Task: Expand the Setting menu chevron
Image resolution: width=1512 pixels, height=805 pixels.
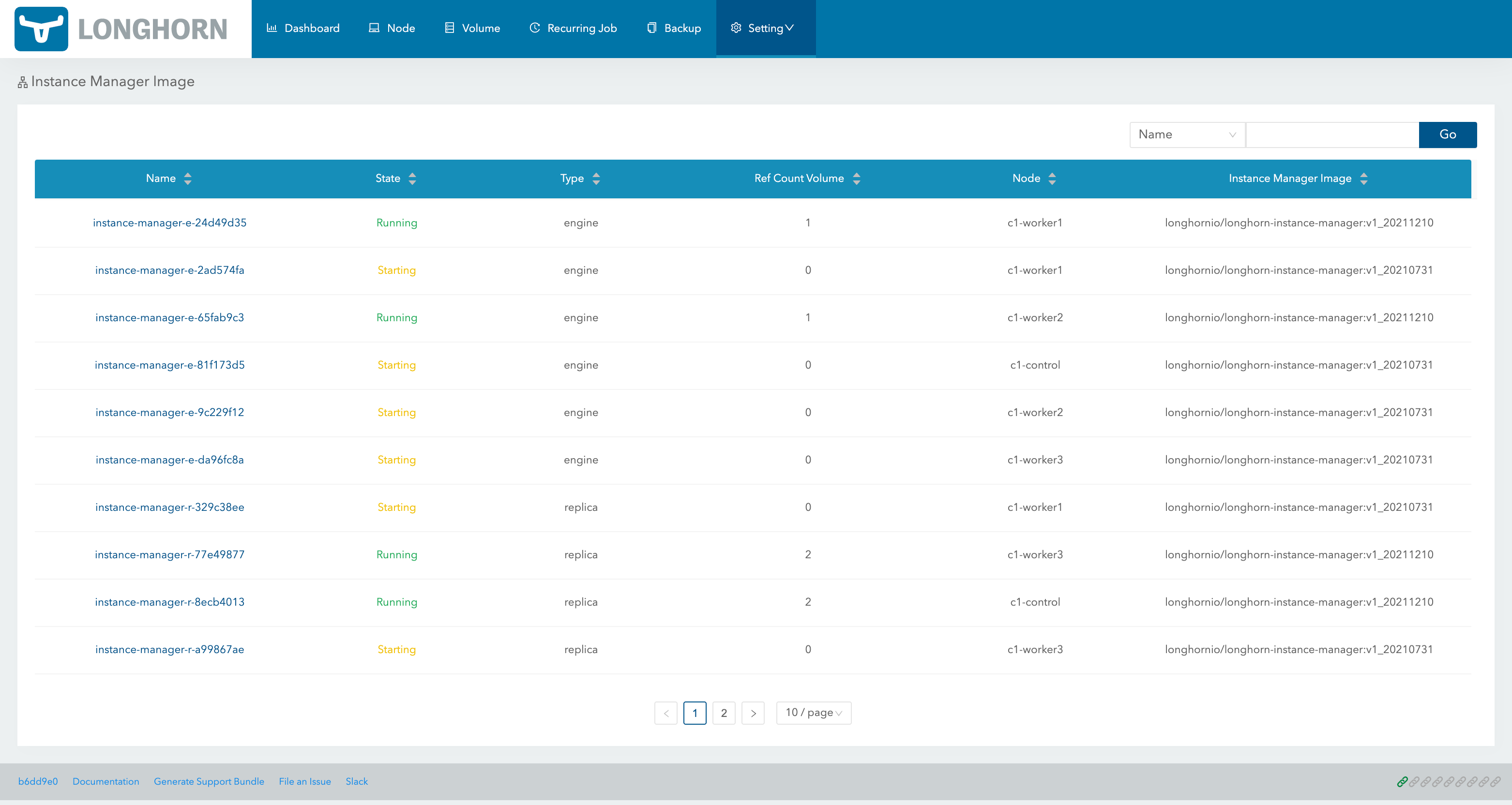Action: click(x=789, y=28)
